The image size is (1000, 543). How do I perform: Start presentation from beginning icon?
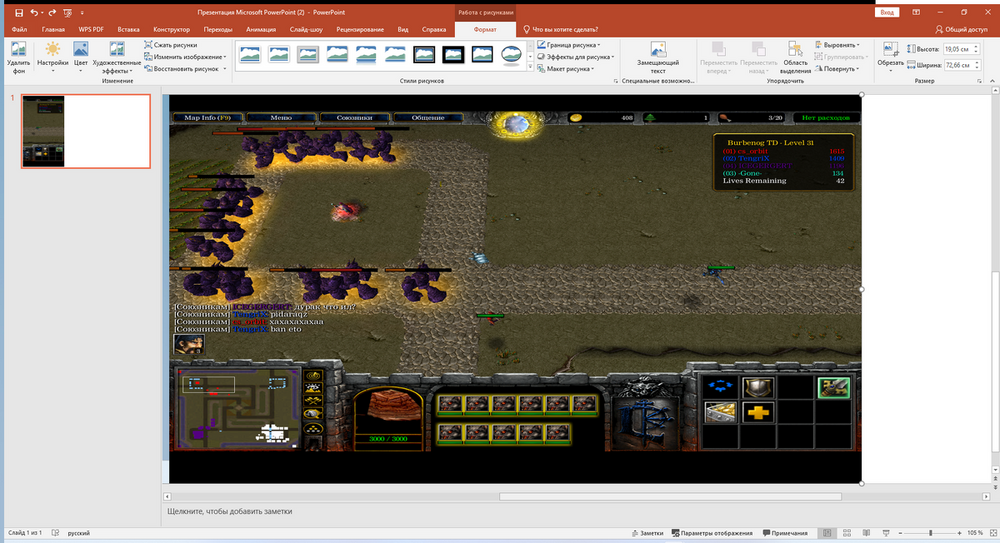click(68, 12)
